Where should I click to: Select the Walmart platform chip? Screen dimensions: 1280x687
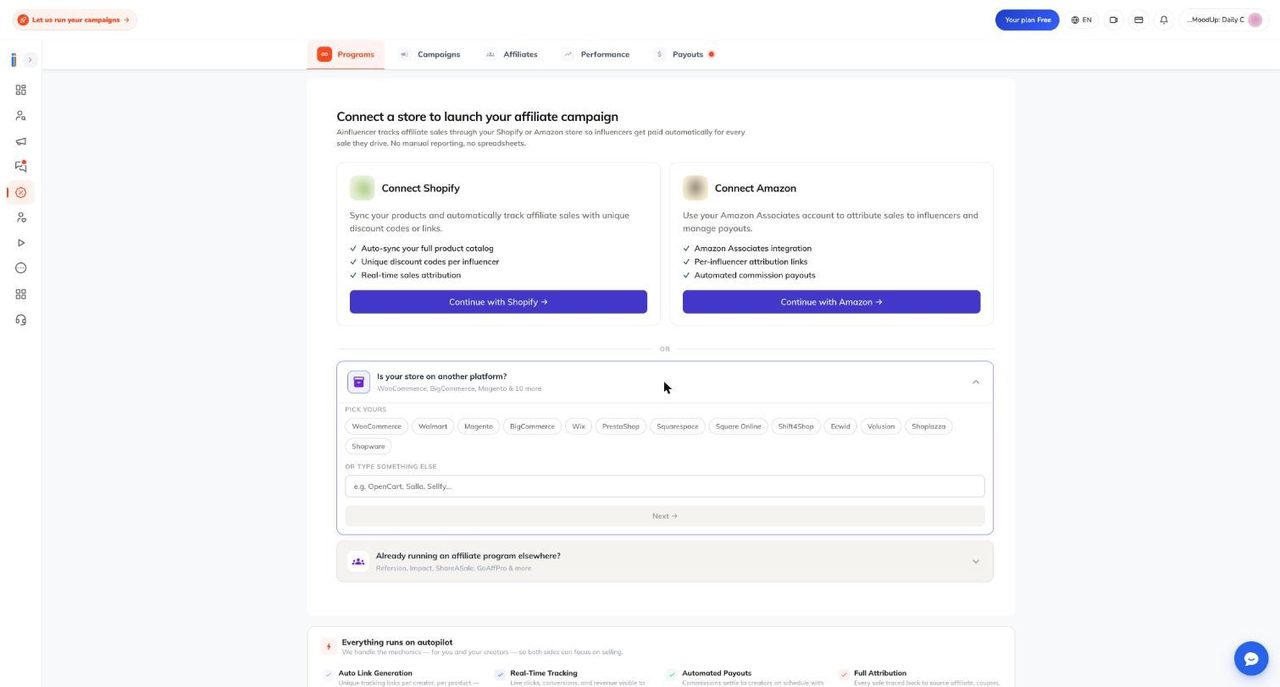[x=433, y=426]
